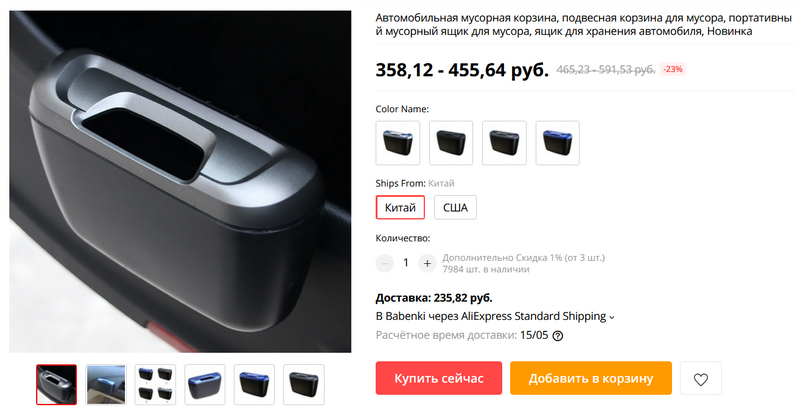Choose the gray-top color variant
800x409 pixels.
[504, 143]
